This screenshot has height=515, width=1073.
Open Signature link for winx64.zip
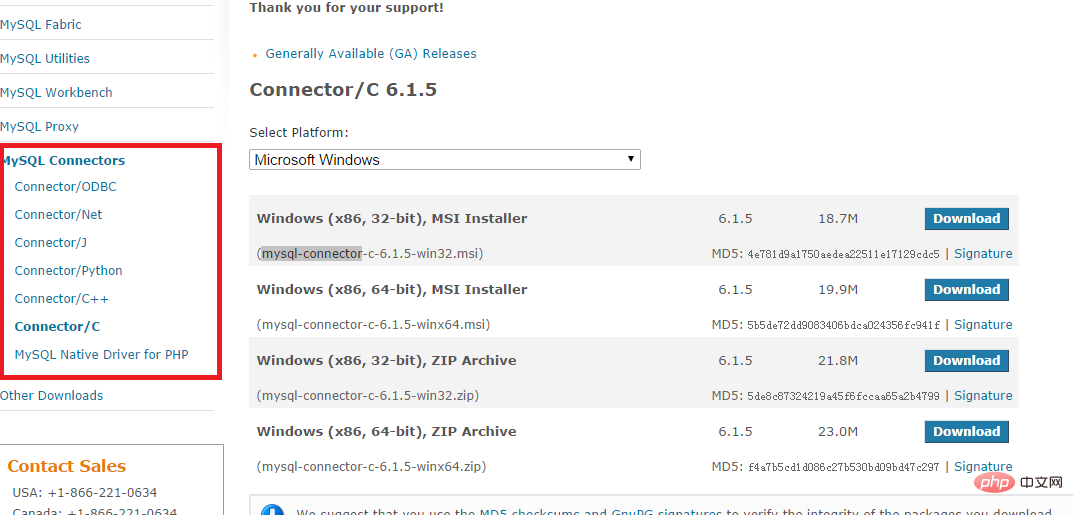click(x=983, y=466)
